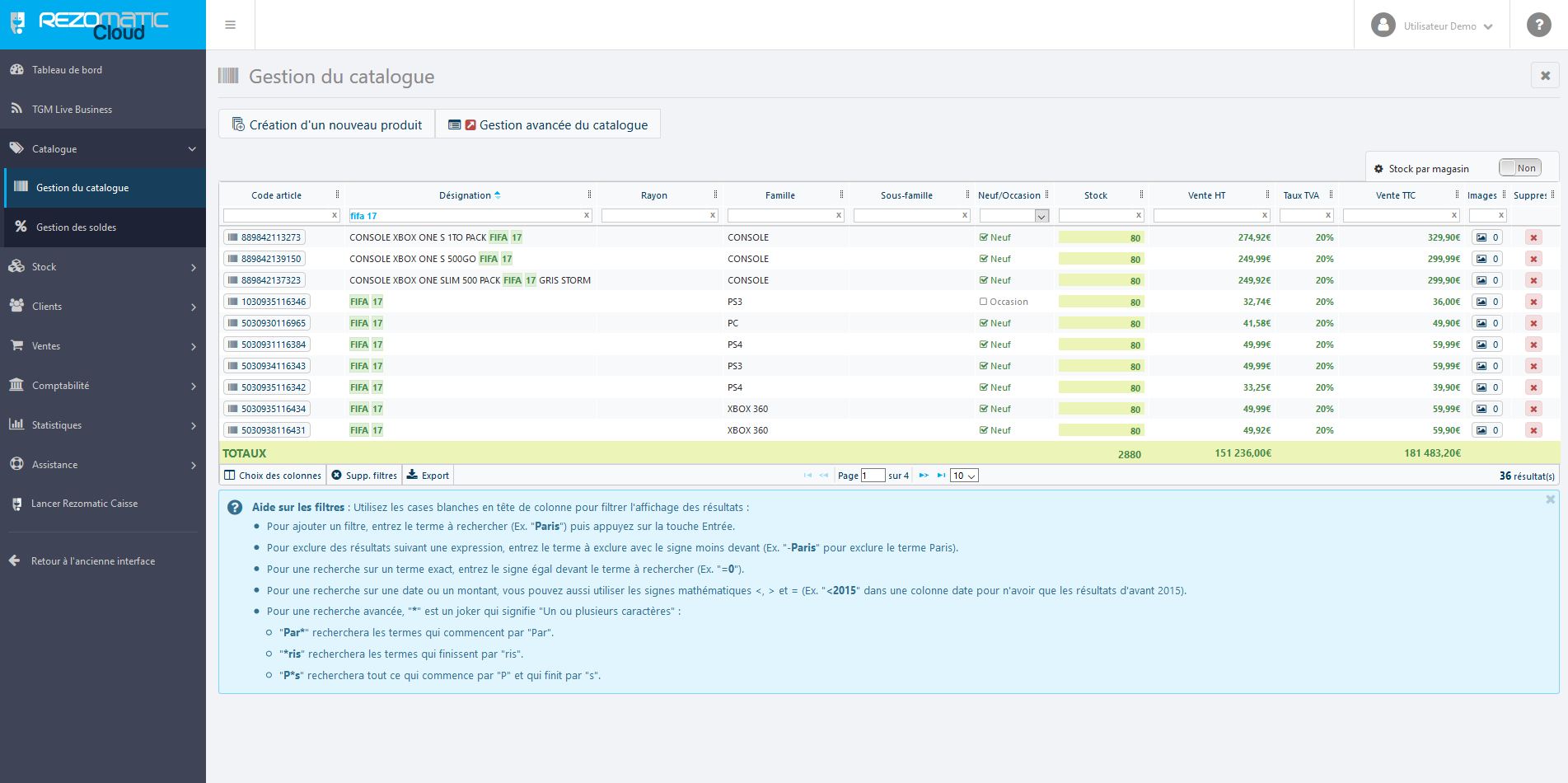The image size is (1568, 783).
Task: Toggle Occasion checkbox for FIFA 17 PS3
Action: [x=983, y=302]
